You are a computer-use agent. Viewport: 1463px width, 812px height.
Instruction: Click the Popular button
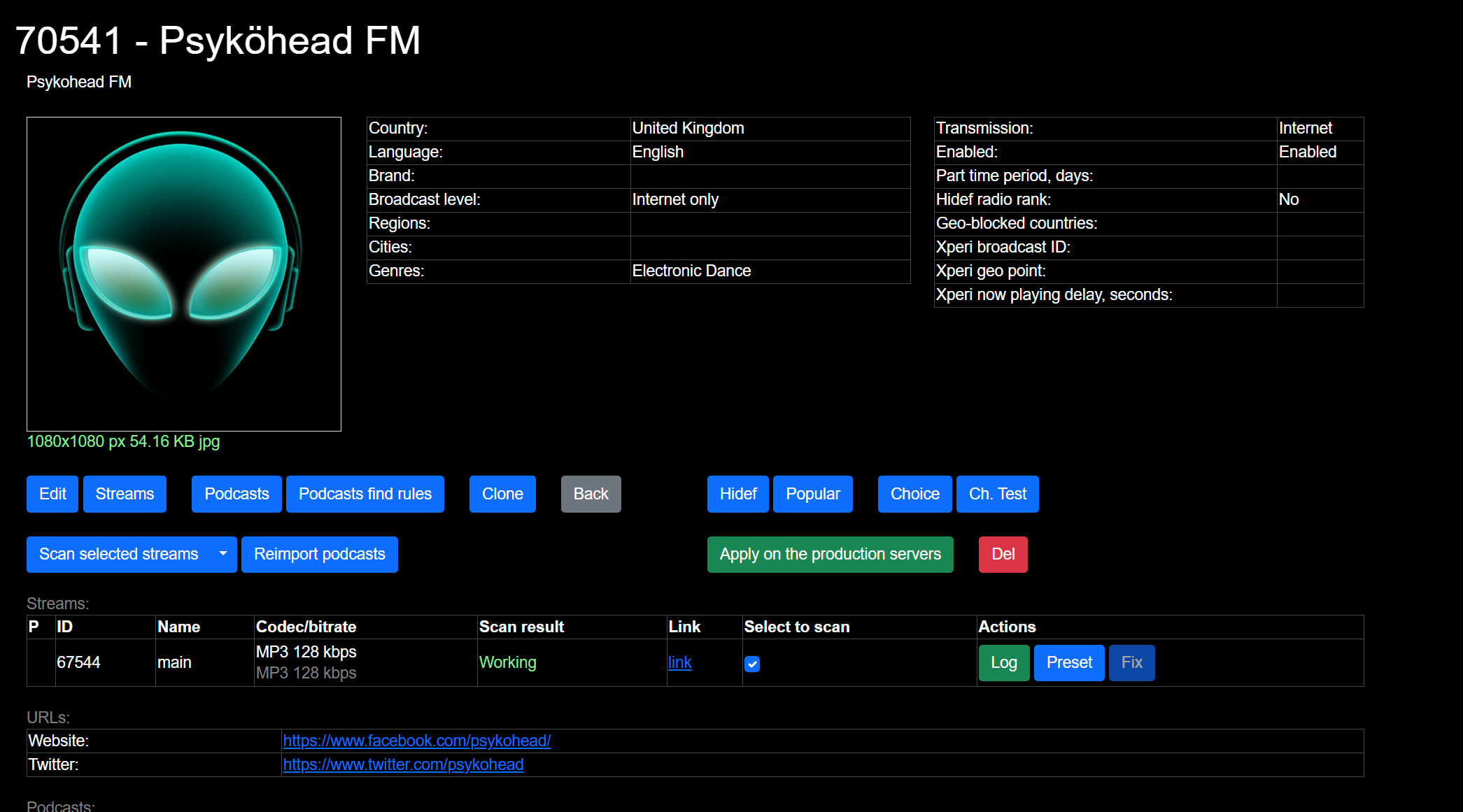812,494
